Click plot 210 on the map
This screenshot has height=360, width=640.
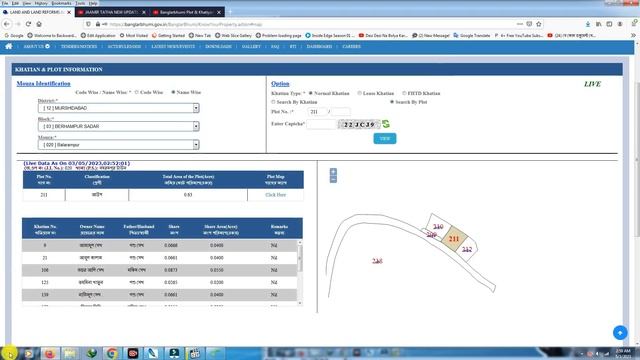(x=438, y=227)
